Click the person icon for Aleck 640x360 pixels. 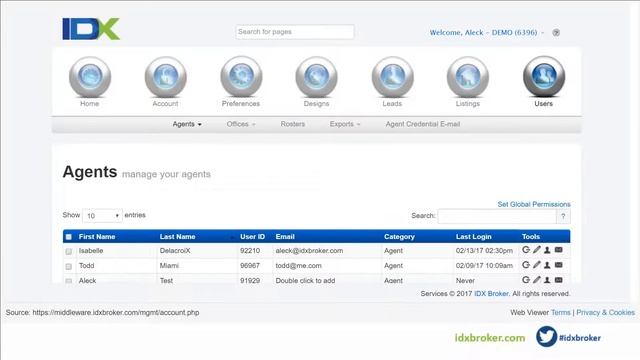(x=547, y=280)
